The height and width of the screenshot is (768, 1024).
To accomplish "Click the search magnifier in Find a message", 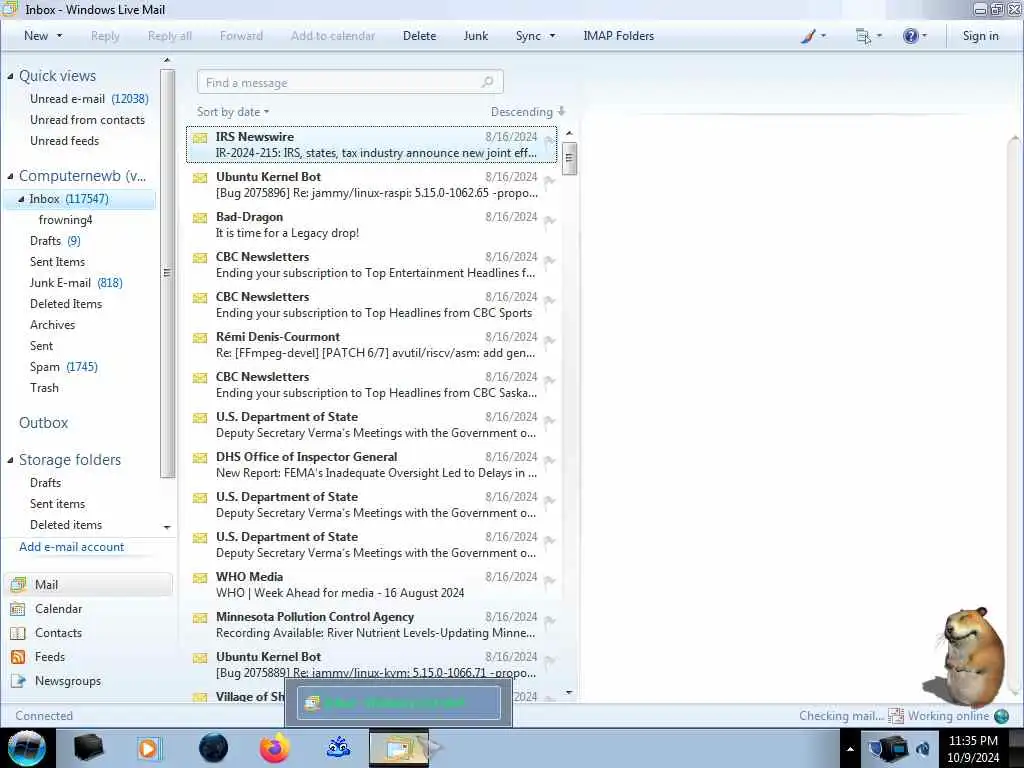I will pos(487,82).
